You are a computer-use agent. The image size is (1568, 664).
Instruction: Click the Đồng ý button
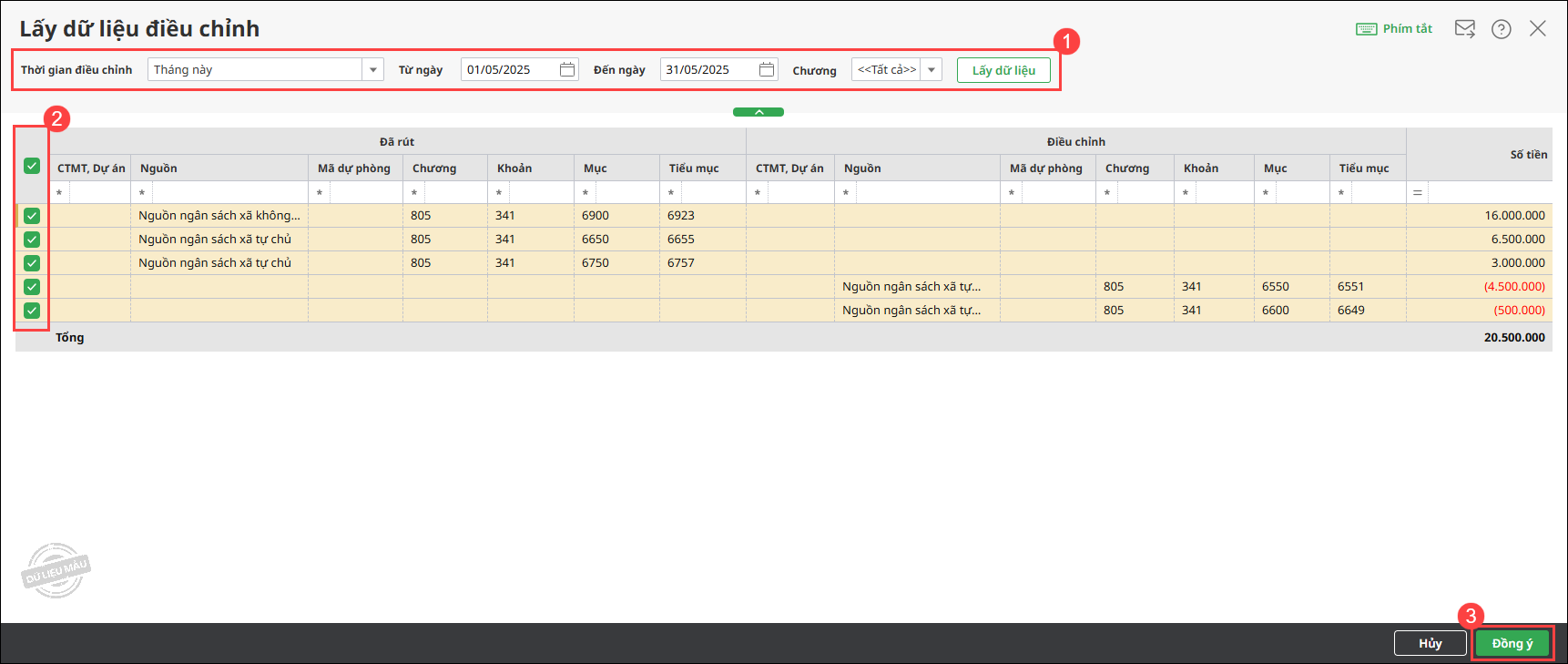pos(1512,643)
